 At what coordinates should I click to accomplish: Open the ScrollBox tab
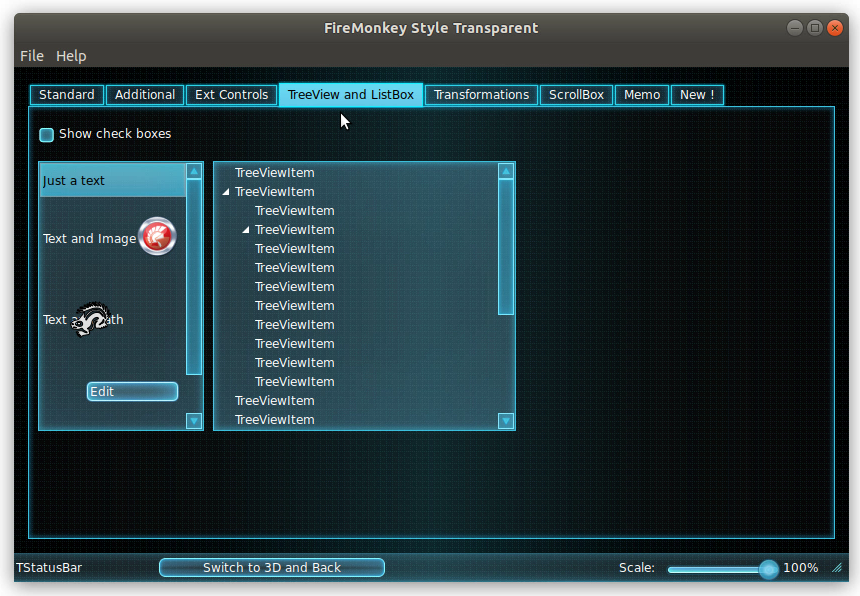coord(576,95)
